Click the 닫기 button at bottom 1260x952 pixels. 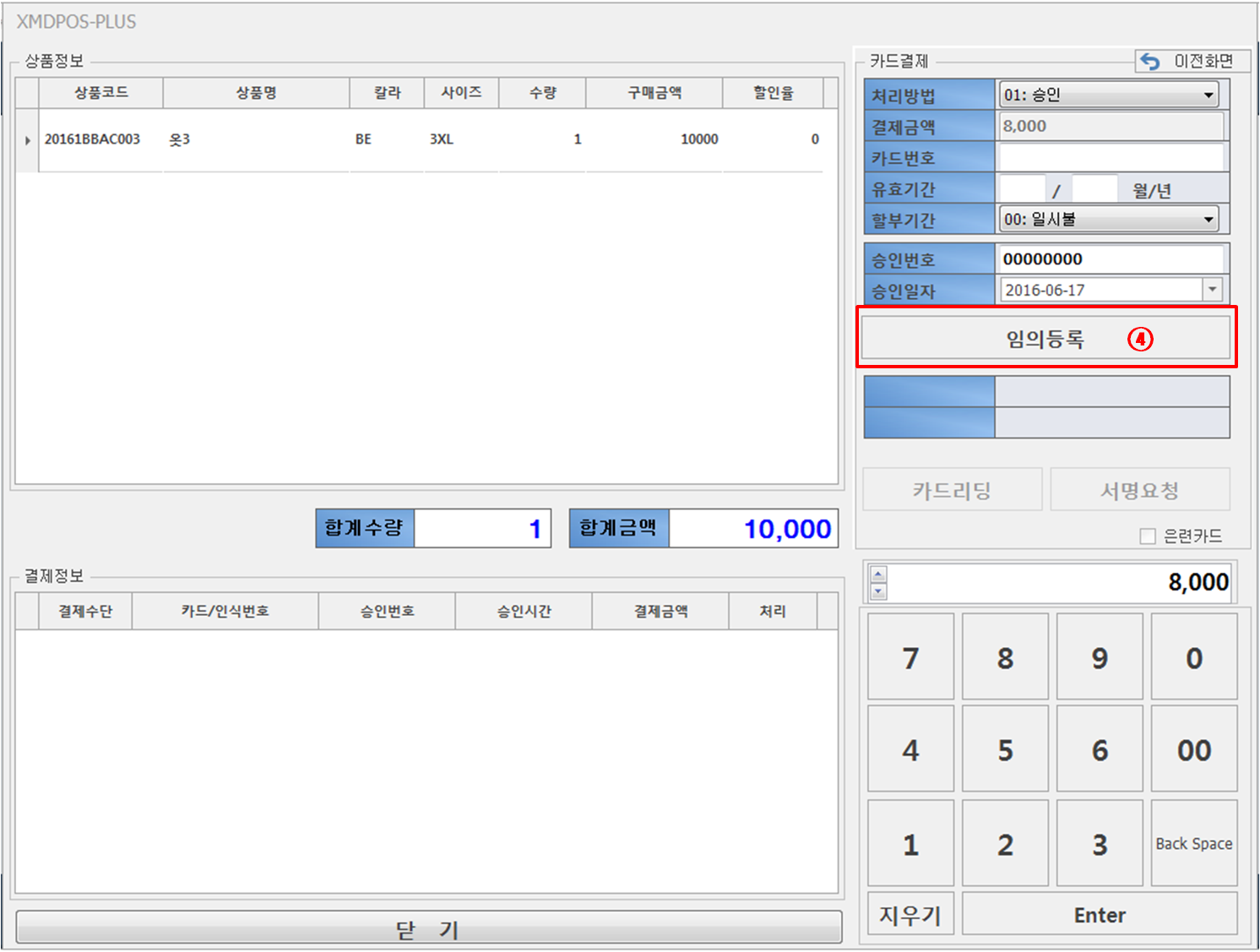(x=429, y=928)
